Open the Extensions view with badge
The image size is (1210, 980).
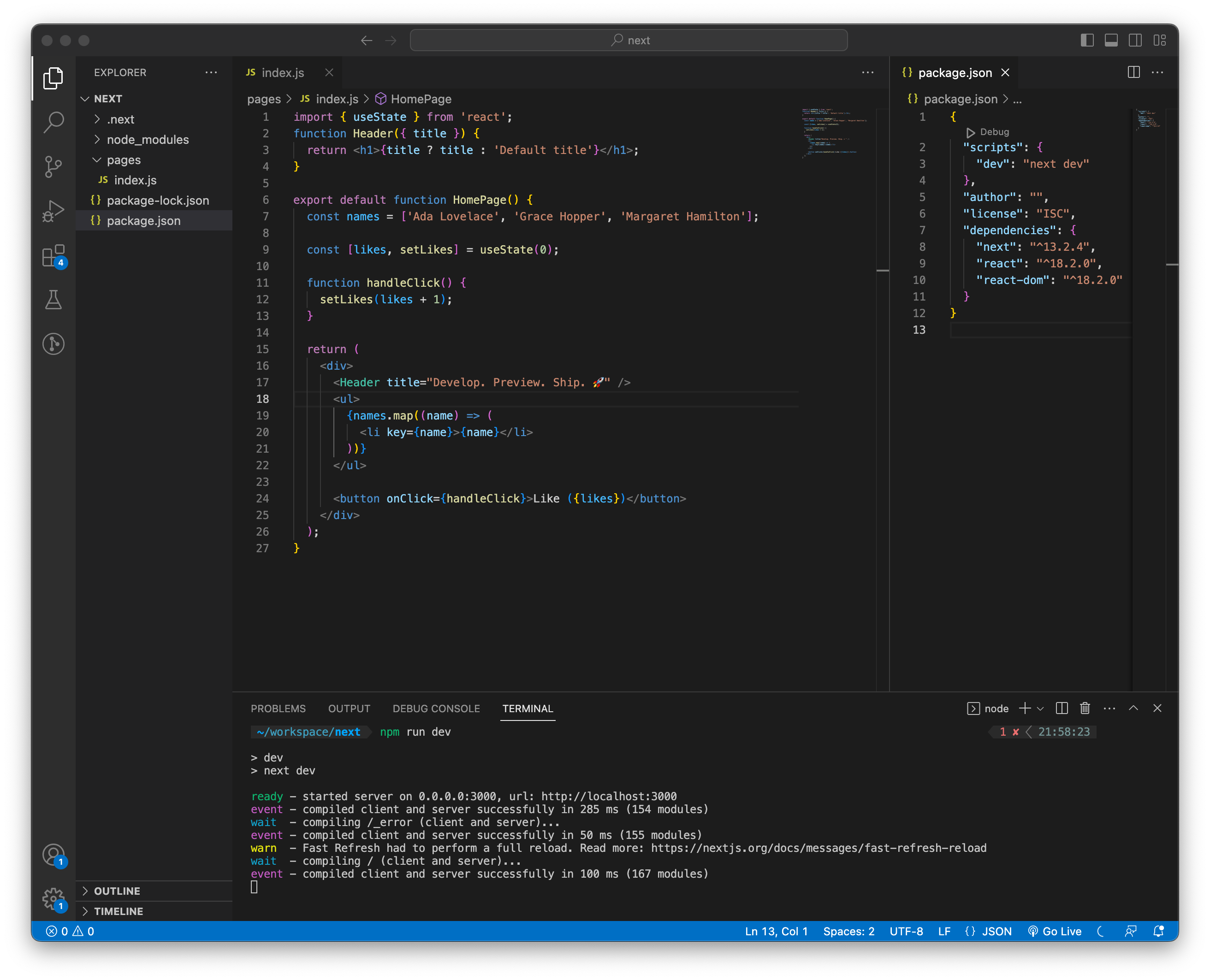click(53, 256)
